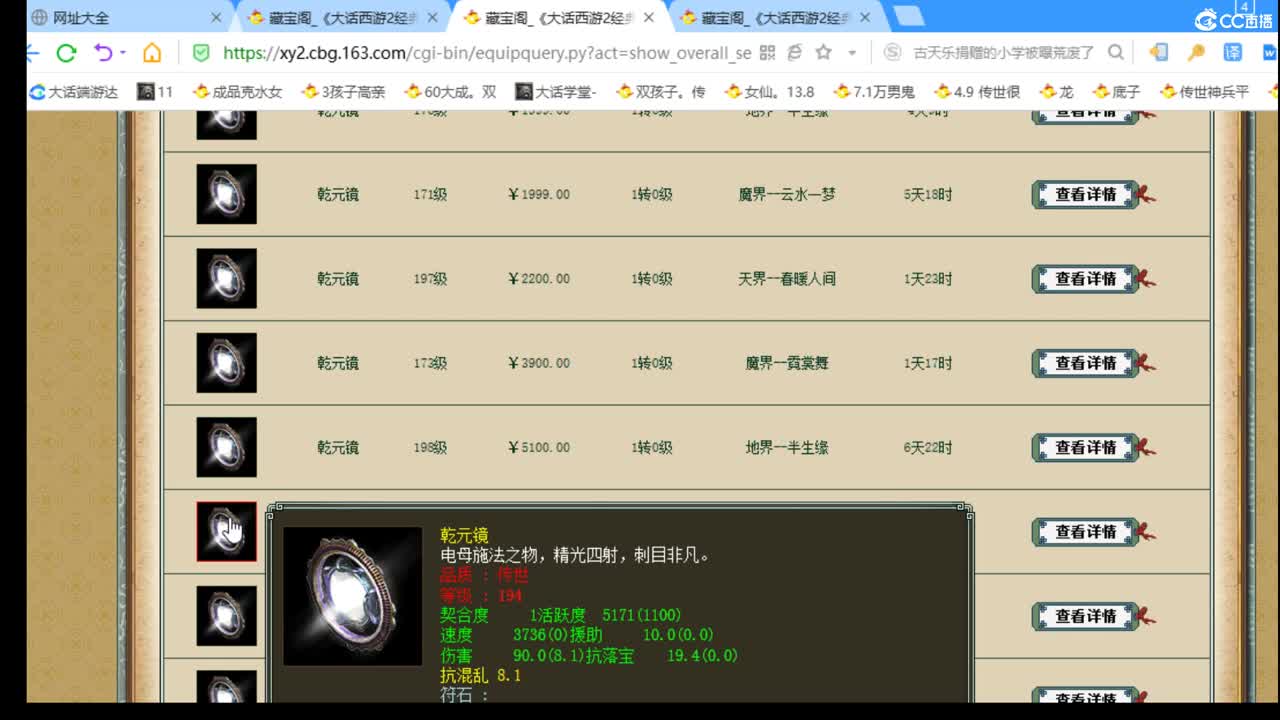Open bookmark 大话端游达
This screenshot has height=720, width=1280.
(74, 92)
